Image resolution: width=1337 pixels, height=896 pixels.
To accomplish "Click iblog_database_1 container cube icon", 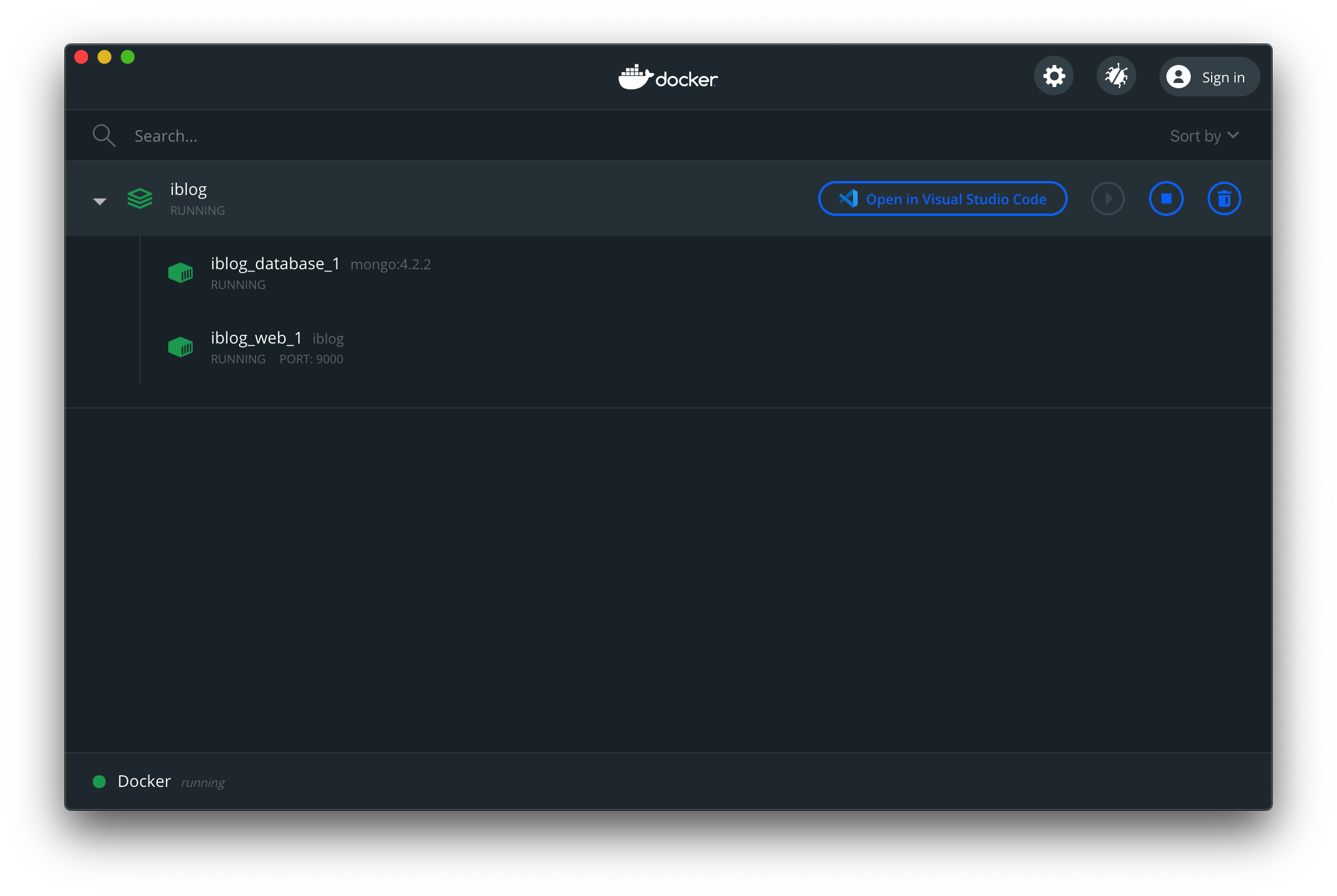I will click(x=180, y=273).
